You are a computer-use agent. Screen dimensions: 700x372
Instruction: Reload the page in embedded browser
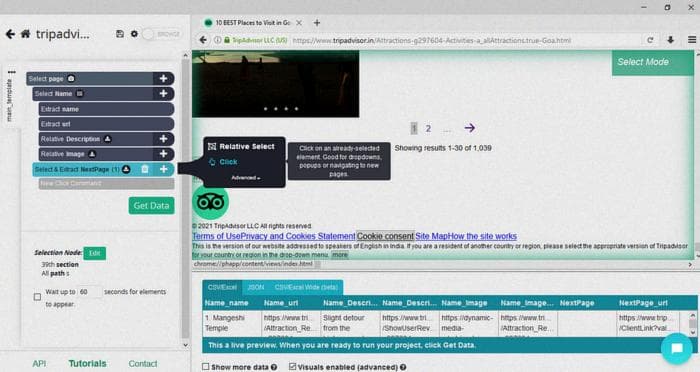(650, 40)
